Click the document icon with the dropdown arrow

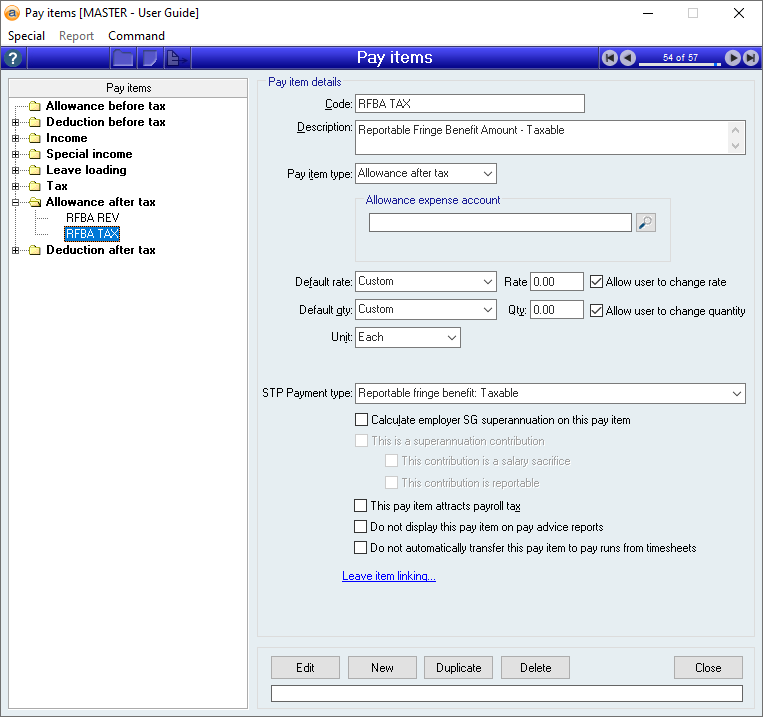[x=176, y=58]
